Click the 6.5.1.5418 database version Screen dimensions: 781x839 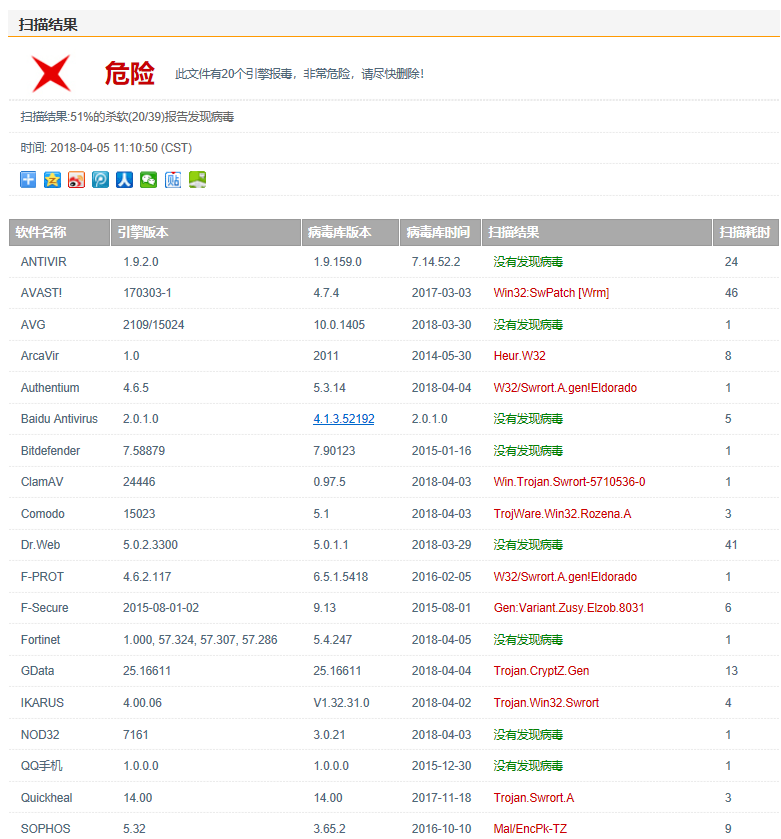341,577
